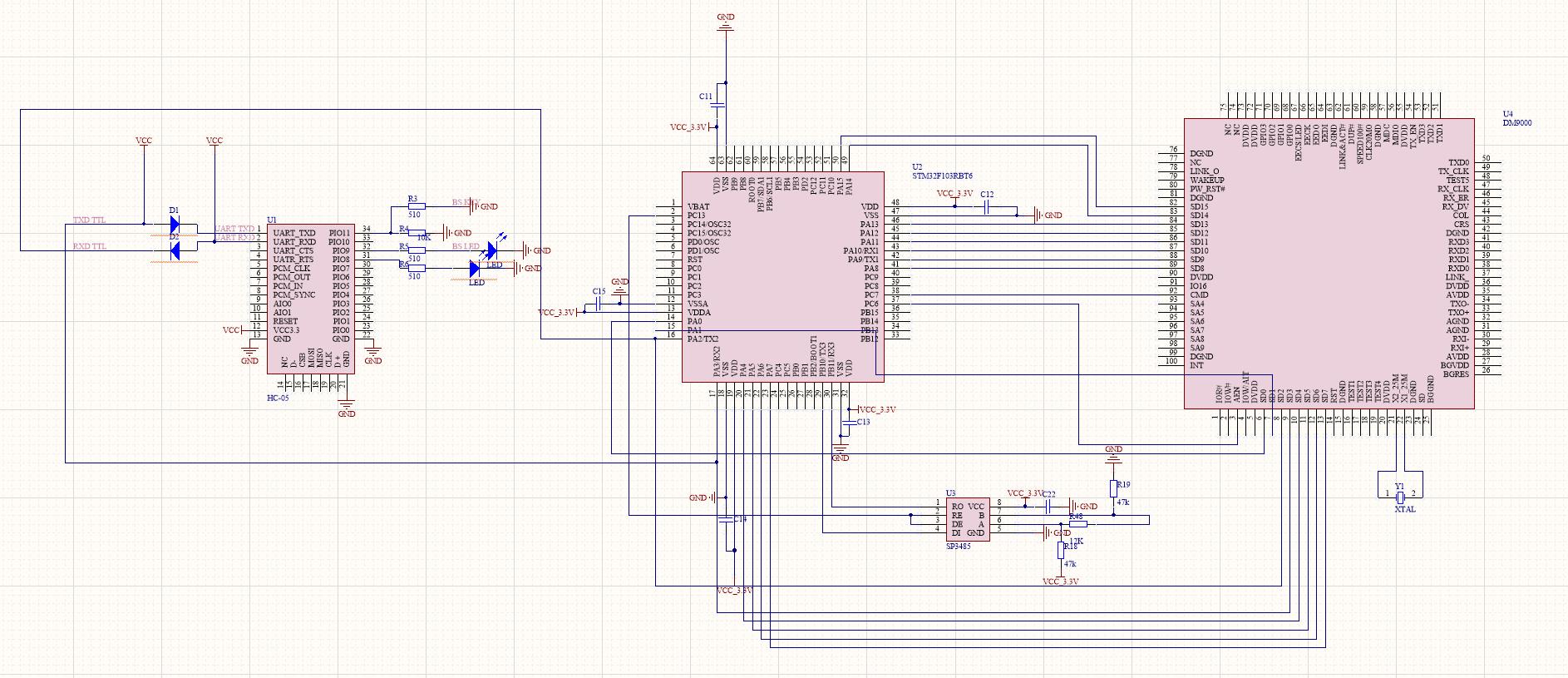Click the RESET pin name on HC-05
This screenshot has height=678, width=1568.
point(285,321)
